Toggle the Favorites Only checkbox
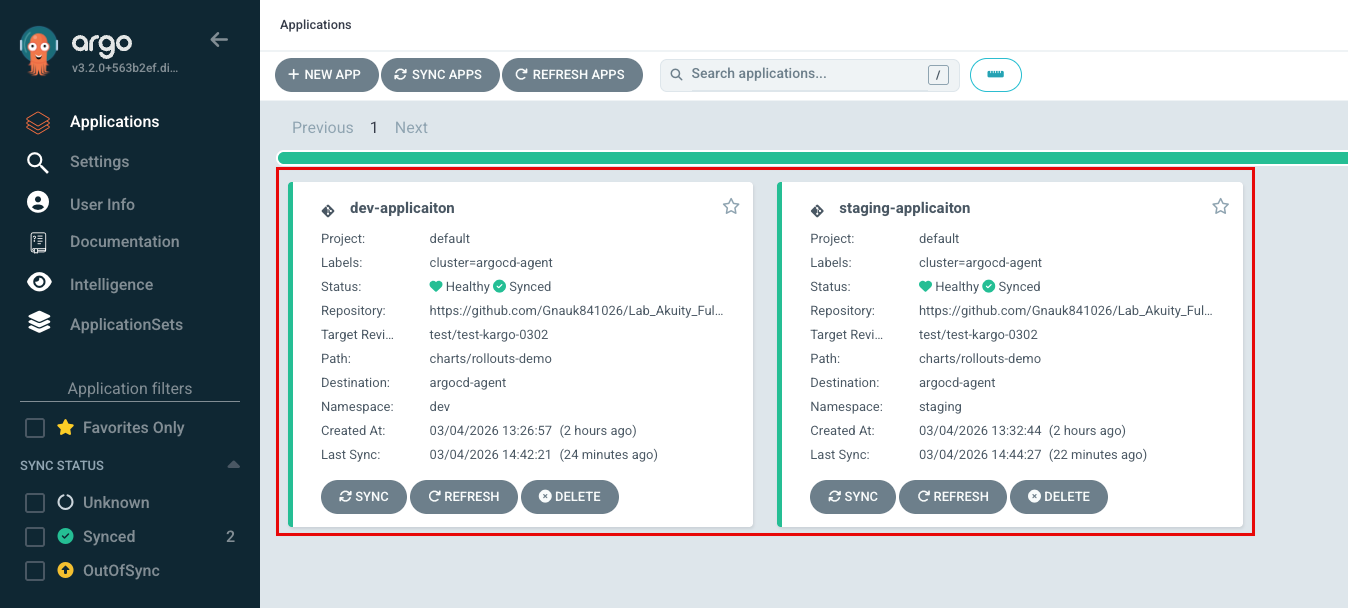Screen dimensions: 1348x608 point(35,428)
